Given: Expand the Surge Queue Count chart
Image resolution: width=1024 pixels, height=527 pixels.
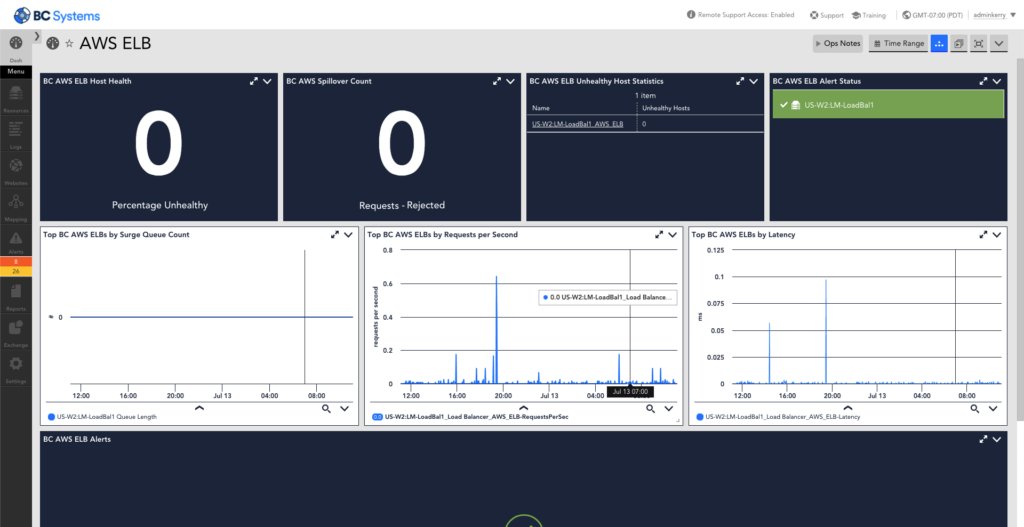Looking at the screenshot, I should pyautogui.click(x=334, y=234).
